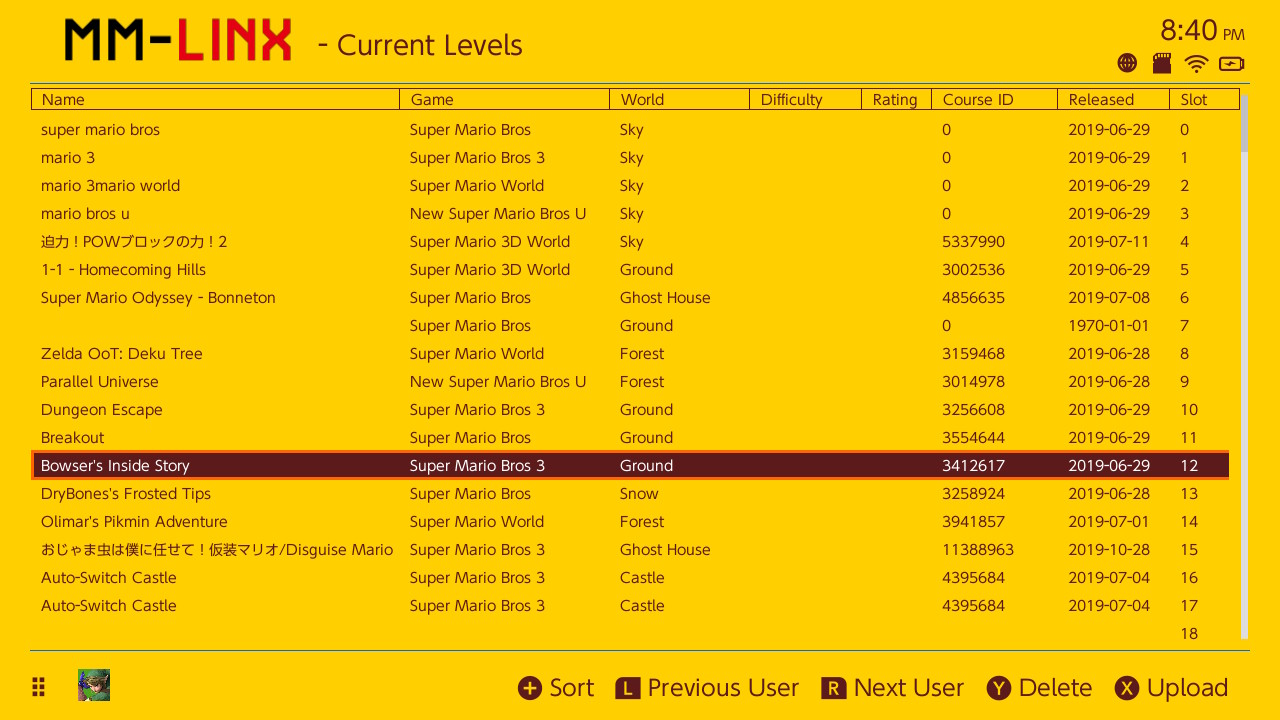The image size is (1280, 720).
Task: Sort by the Released column header
Action: tap(1114, 99)
